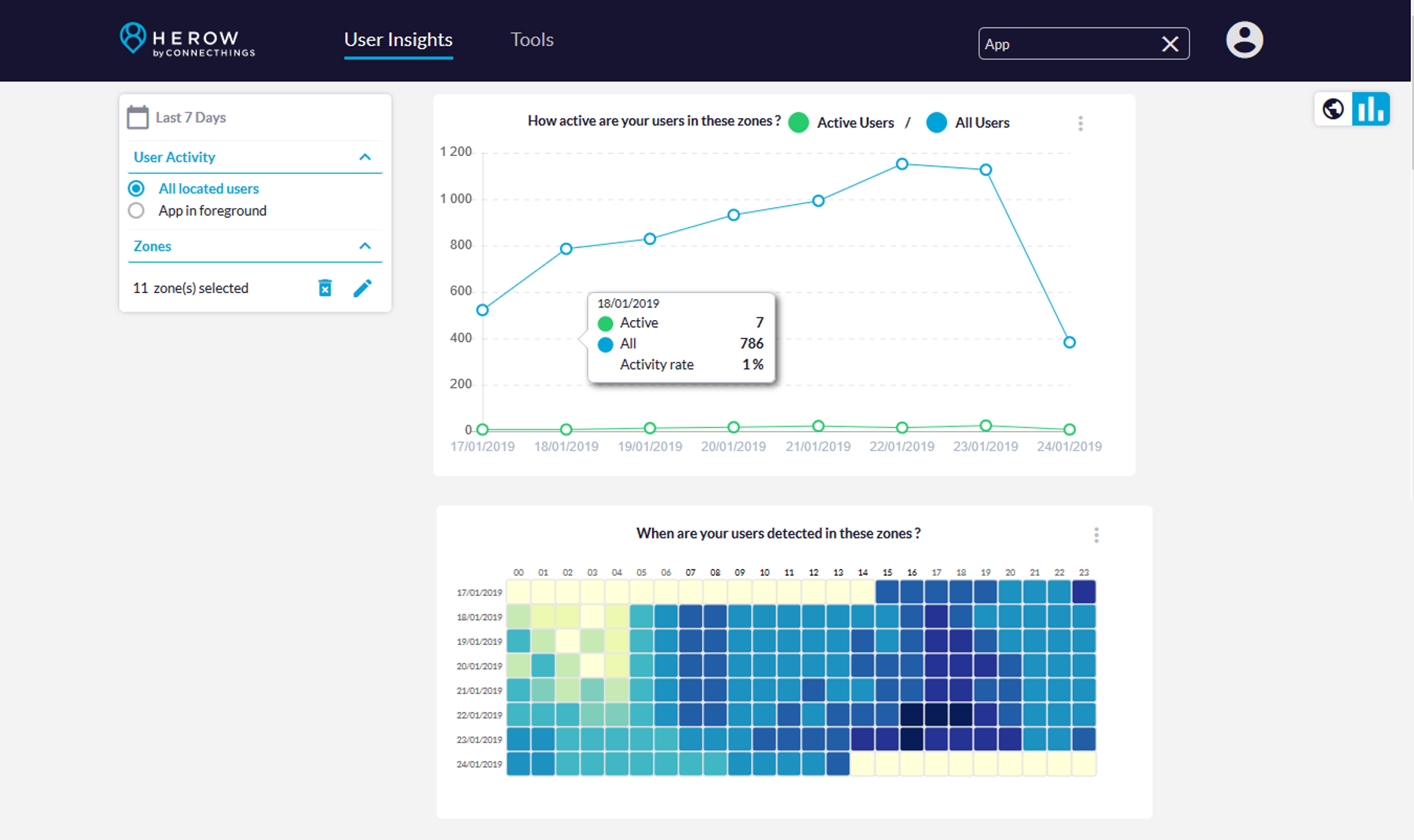Open the activity chart options menu
This screenshot has width=1414, height=840.
point(1081,124)
